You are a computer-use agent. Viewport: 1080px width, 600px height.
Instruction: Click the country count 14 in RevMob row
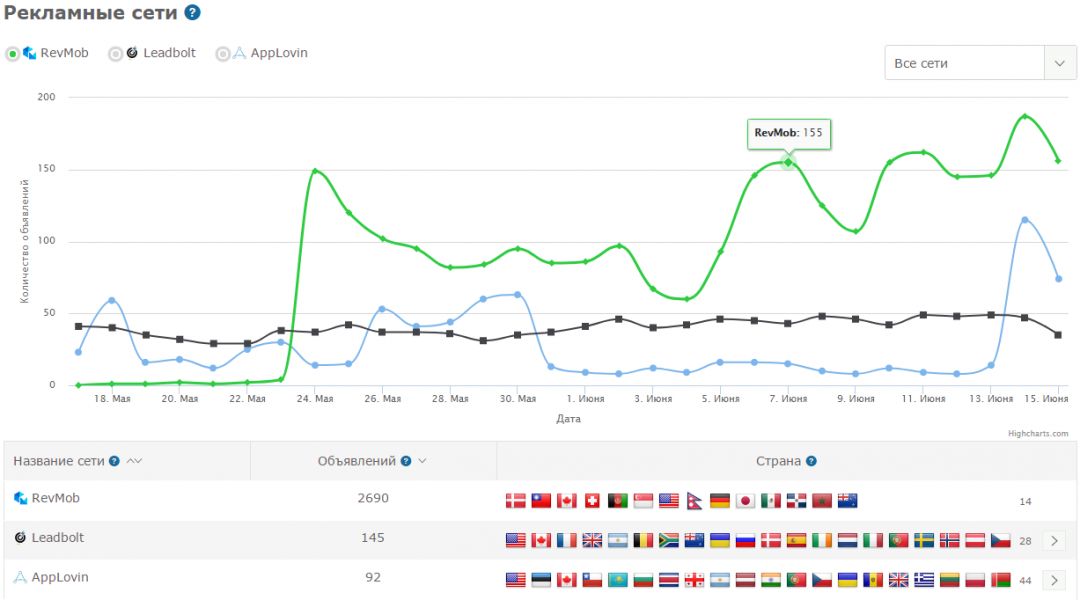click(1026, 501)
